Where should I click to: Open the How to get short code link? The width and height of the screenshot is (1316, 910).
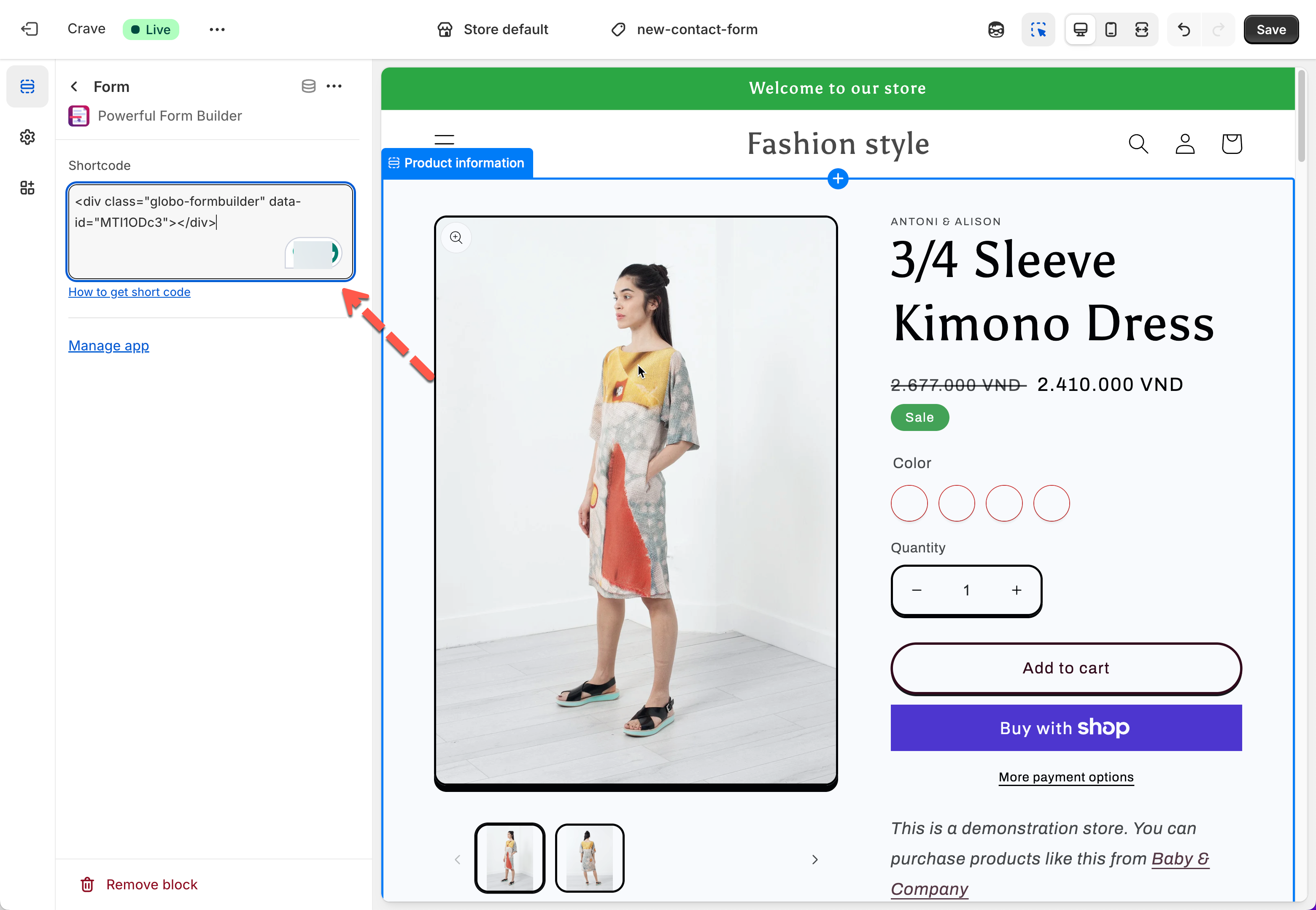[129, 292]
